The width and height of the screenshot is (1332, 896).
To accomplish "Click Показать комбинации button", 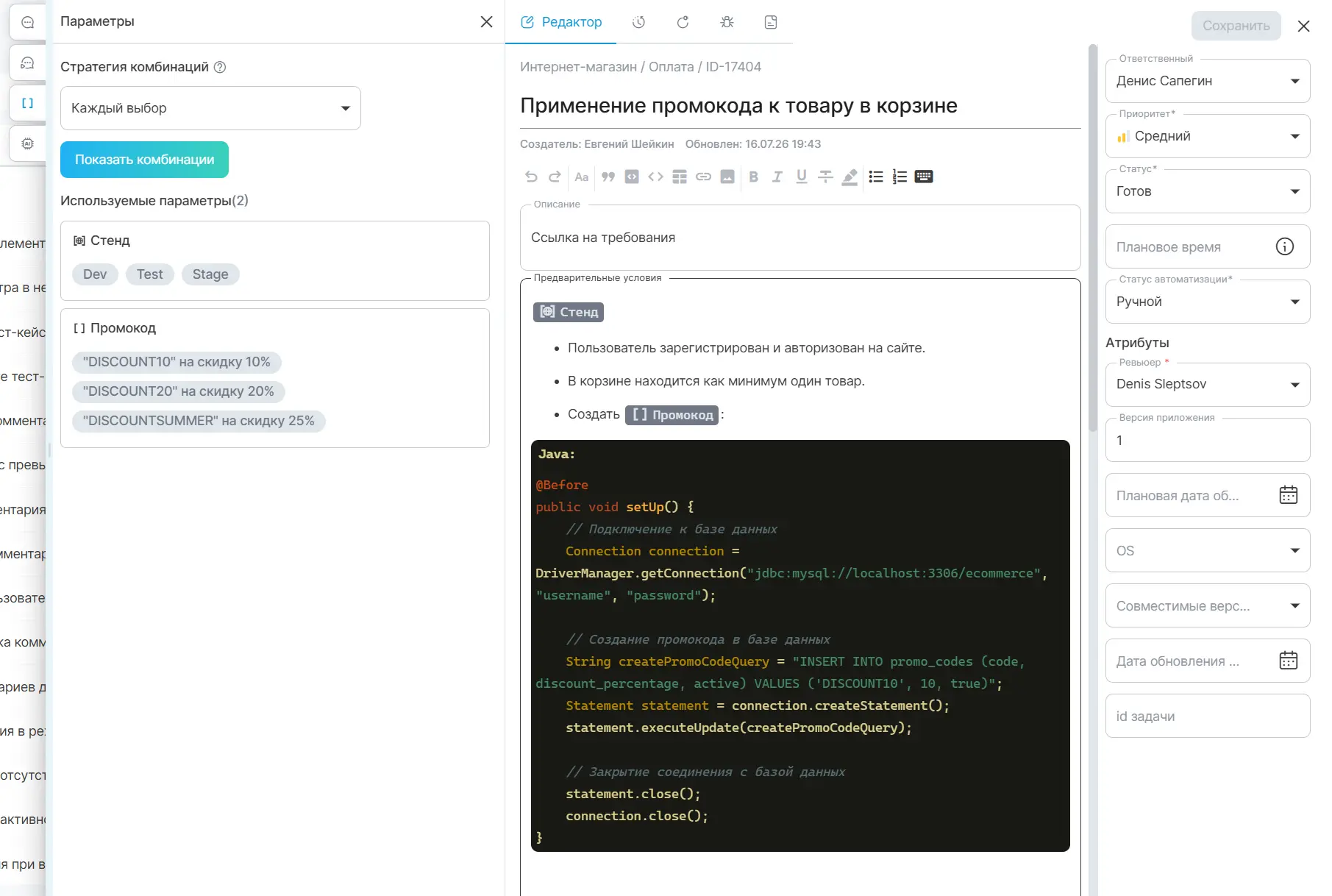I will pyautogui.click(x=144, y=160).
